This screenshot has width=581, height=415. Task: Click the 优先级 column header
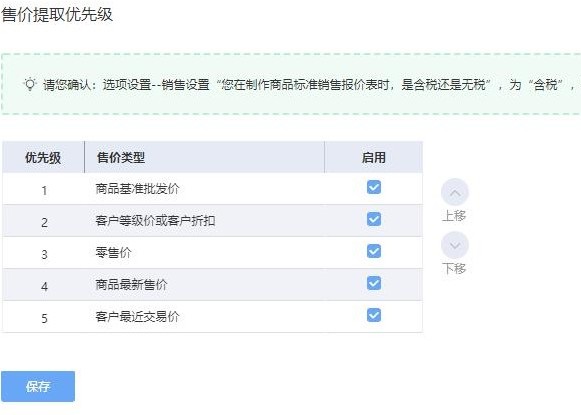point(43,157)
